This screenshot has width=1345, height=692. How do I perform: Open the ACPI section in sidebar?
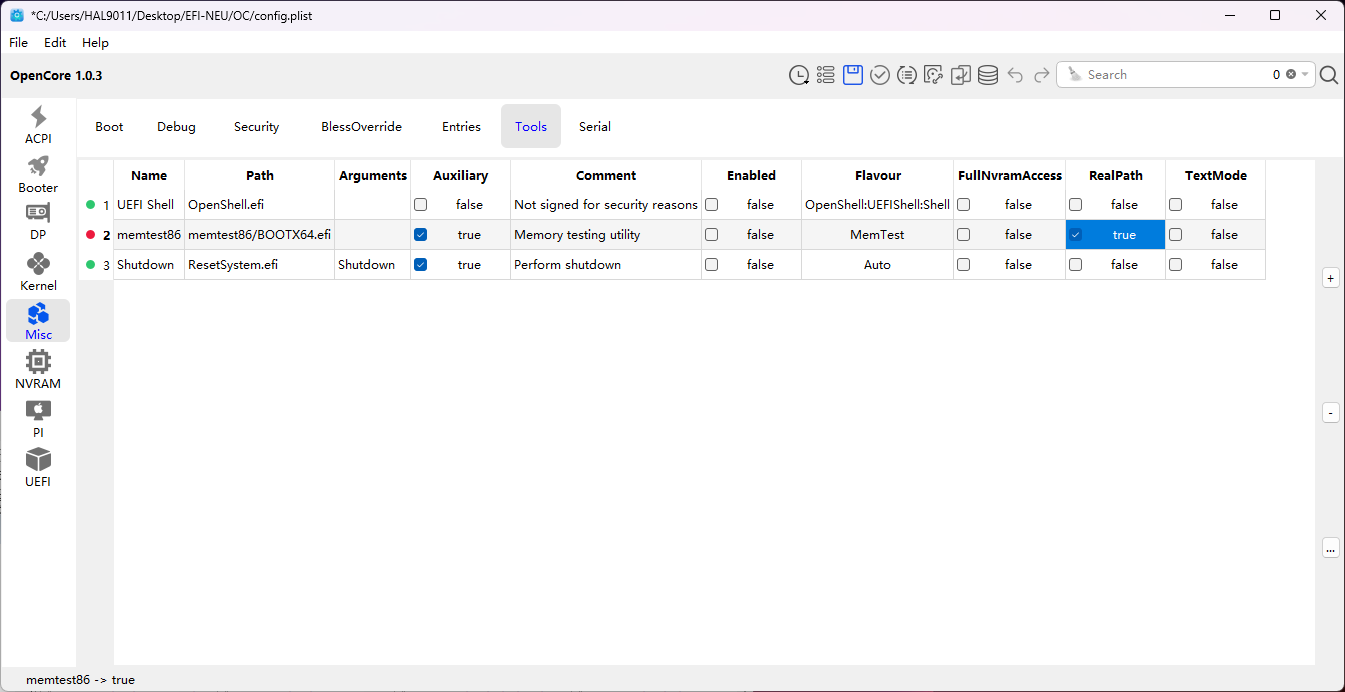pyautogui.click(x=38, y=126)
